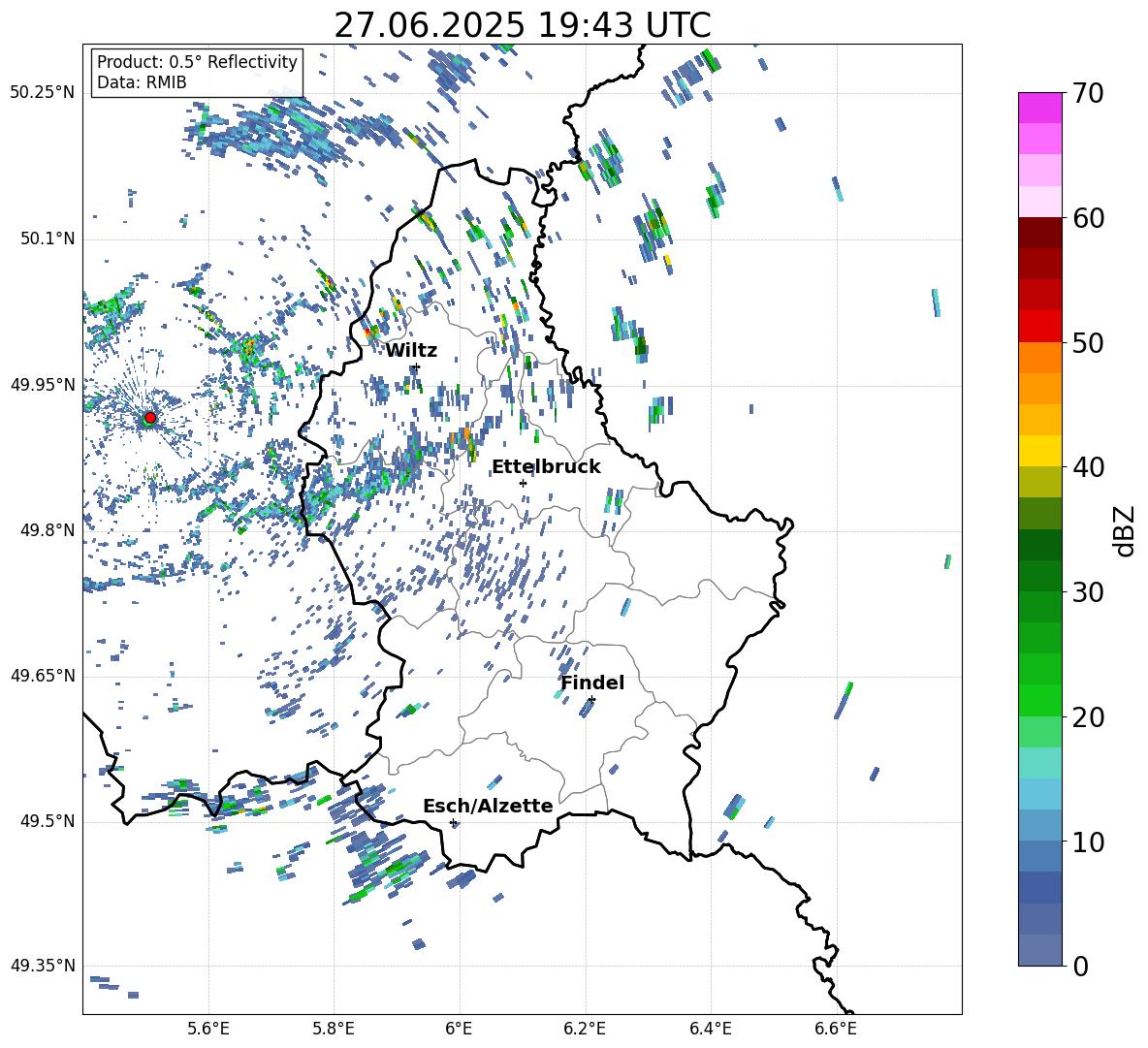Click the Findel city label

click(x=592, y=683)
